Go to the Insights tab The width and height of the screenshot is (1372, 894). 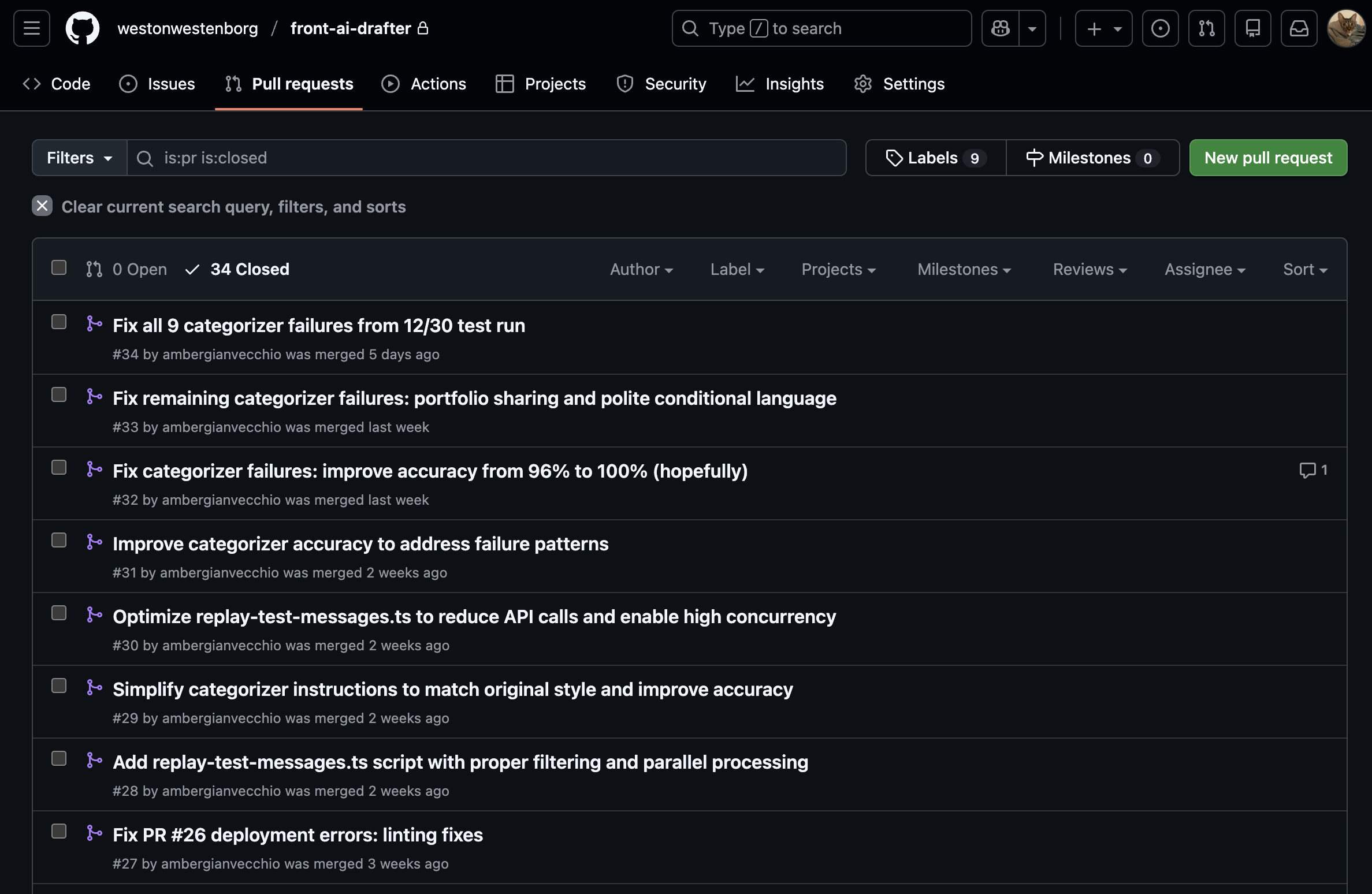[x=780, y=84]
